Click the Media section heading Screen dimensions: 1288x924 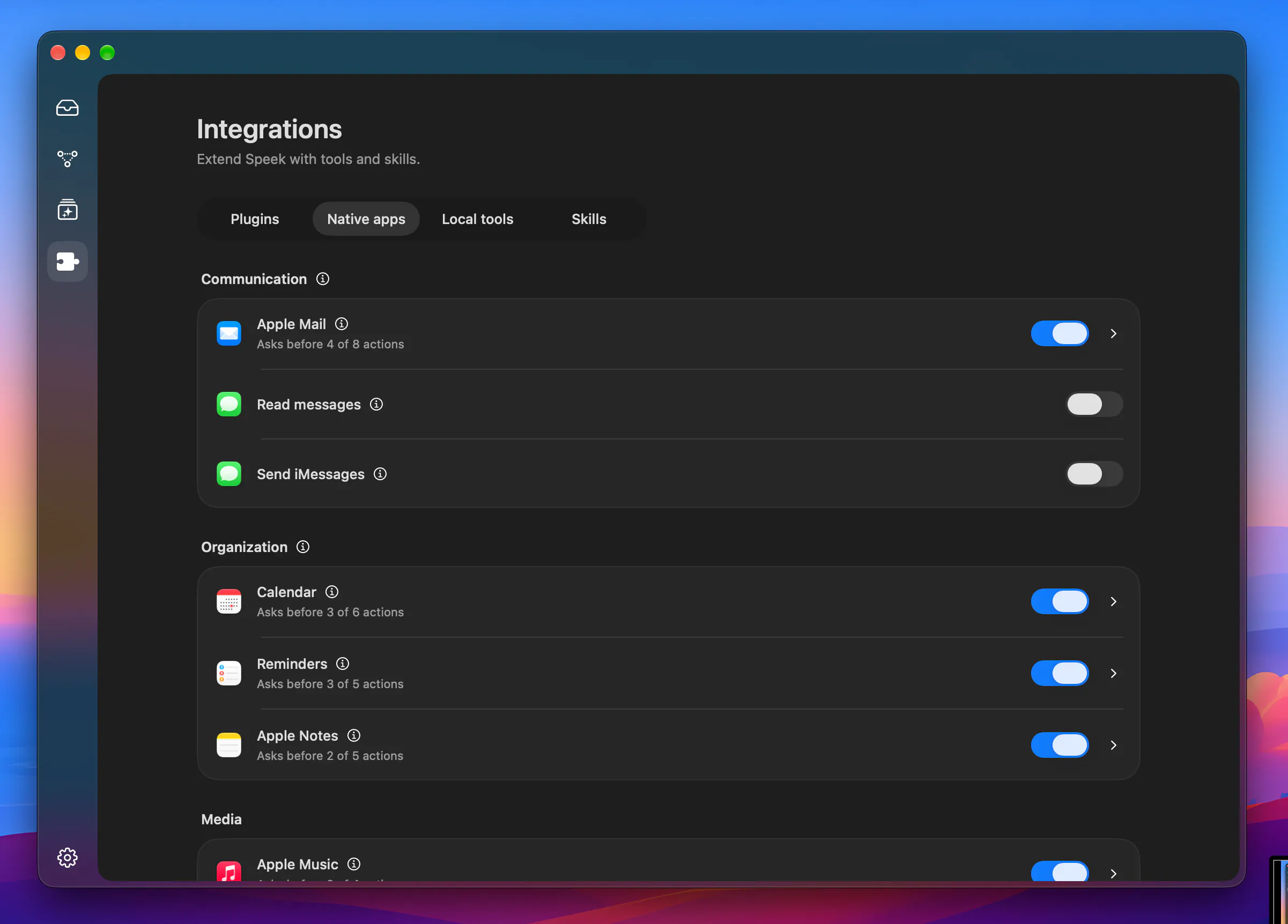(221, 819)
